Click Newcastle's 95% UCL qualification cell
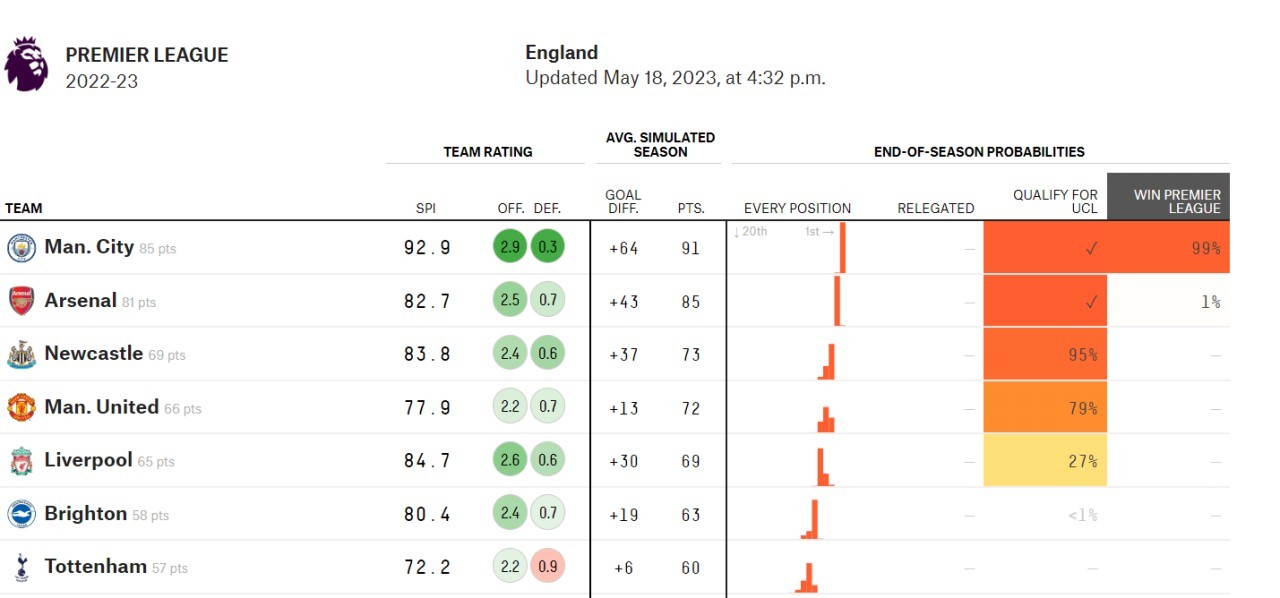 (x=1045, y=354)
